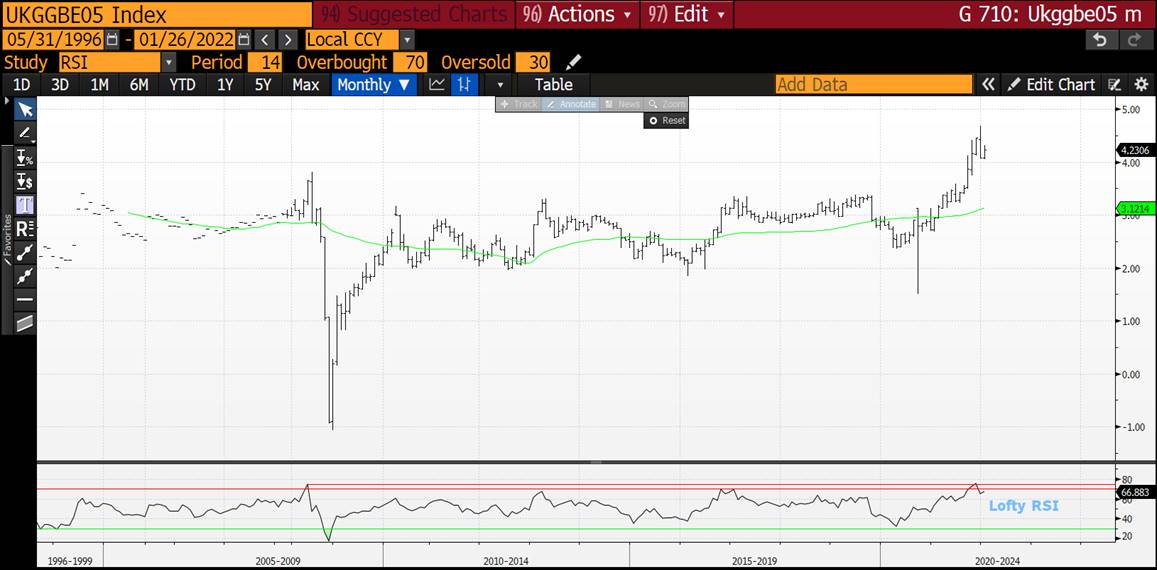This screenshot has height=570, width=1157.
Task: Click the 3.1214 moving average label
Action: click(x=1136, y=208)
